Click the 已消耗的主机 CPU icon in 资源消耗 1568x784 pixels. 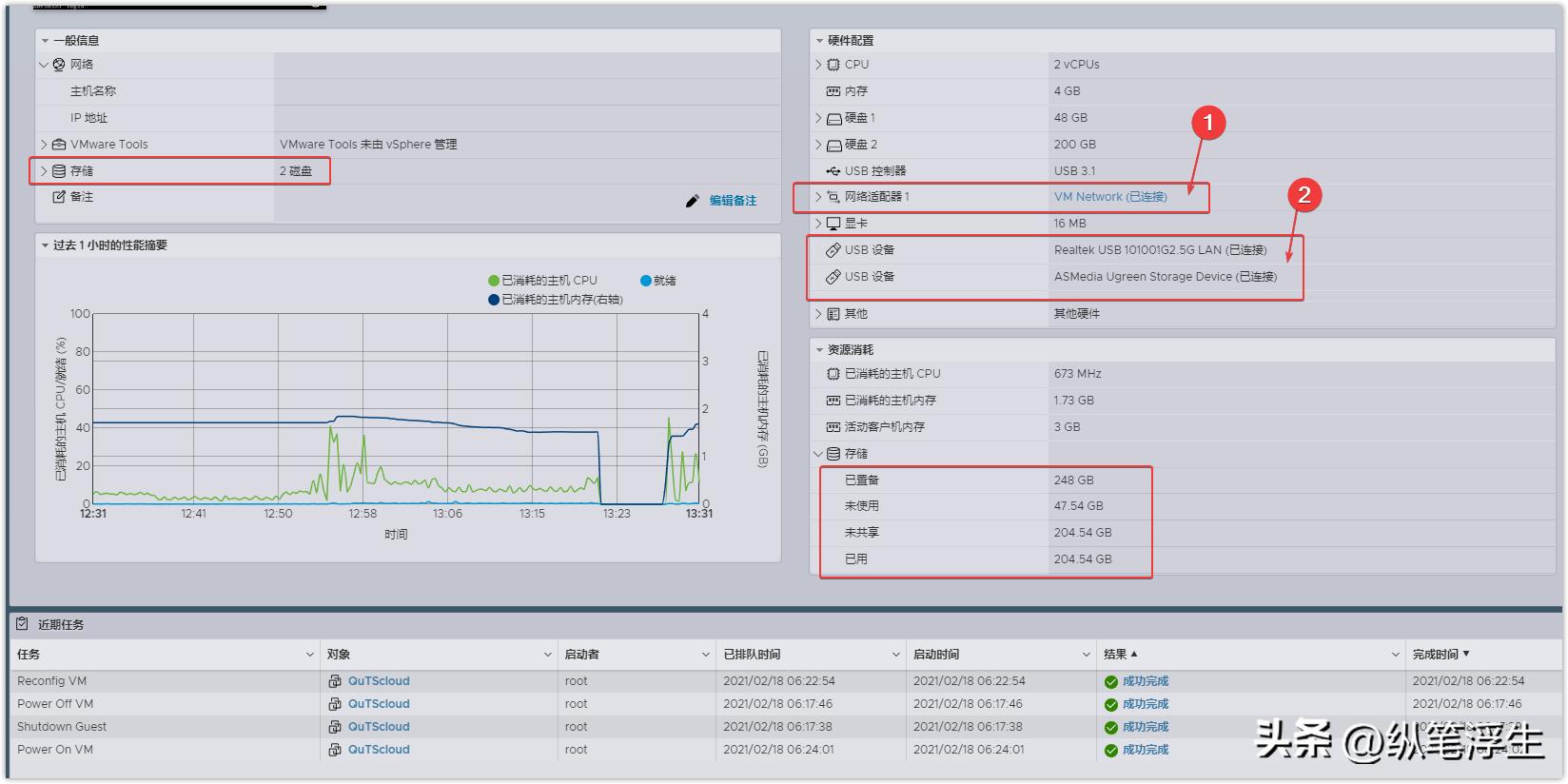point(833,374)
